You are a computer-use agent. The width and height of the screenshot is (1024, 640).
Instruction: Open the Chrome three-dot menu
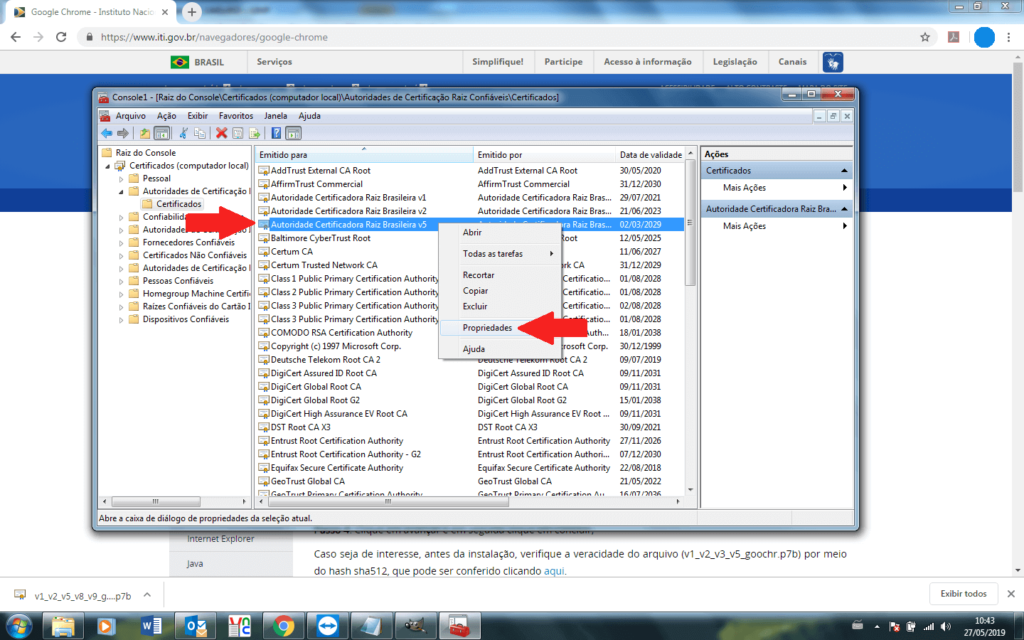tap(1009, 37)
